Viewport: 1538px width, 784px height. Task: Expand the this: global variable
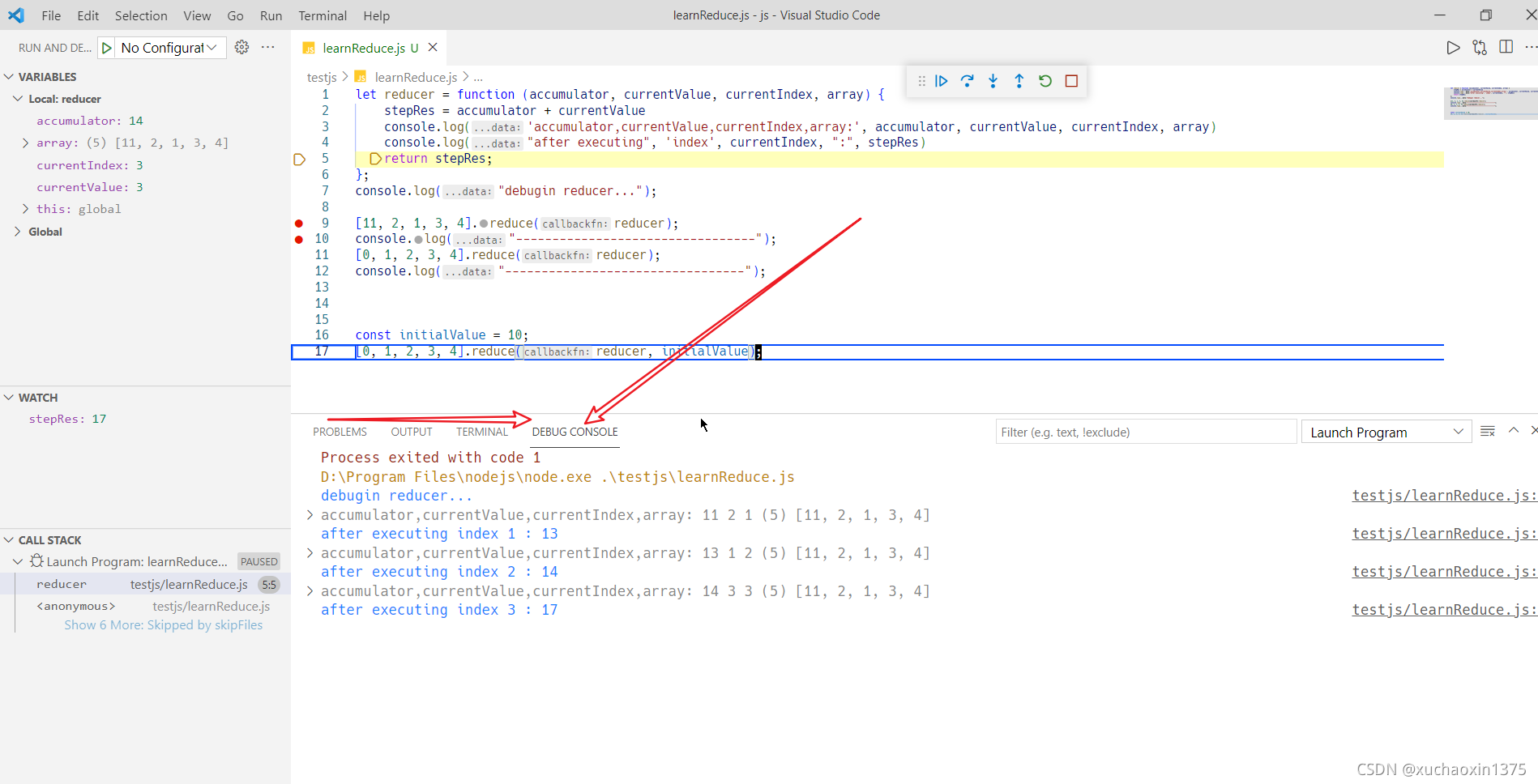tap(25, 208)
